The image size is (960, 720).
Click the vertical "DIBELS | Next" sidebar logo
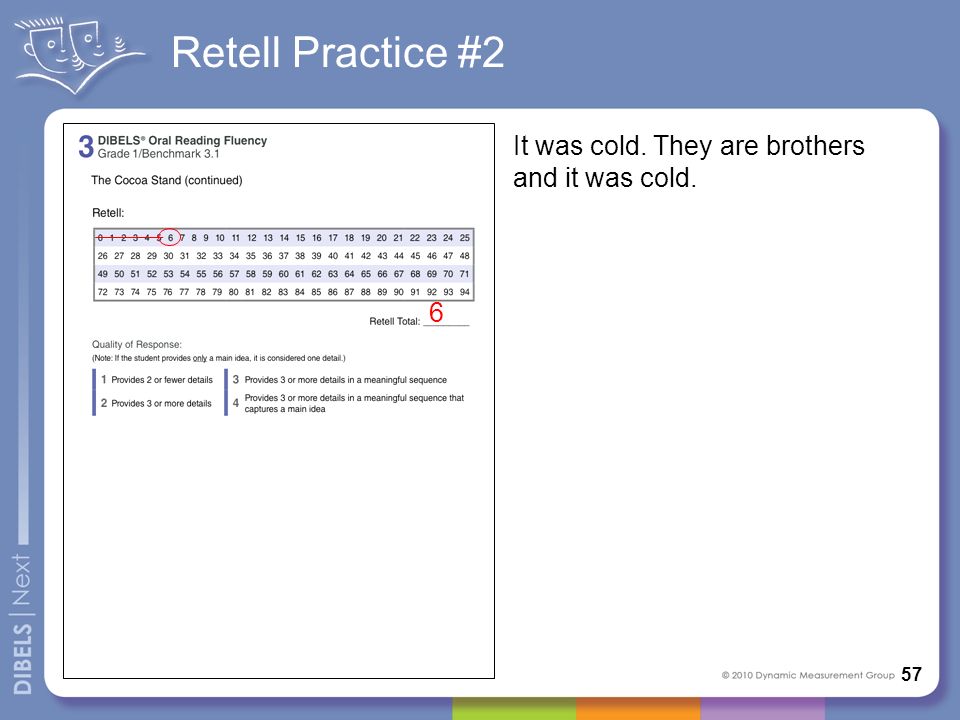coord(22,624)
